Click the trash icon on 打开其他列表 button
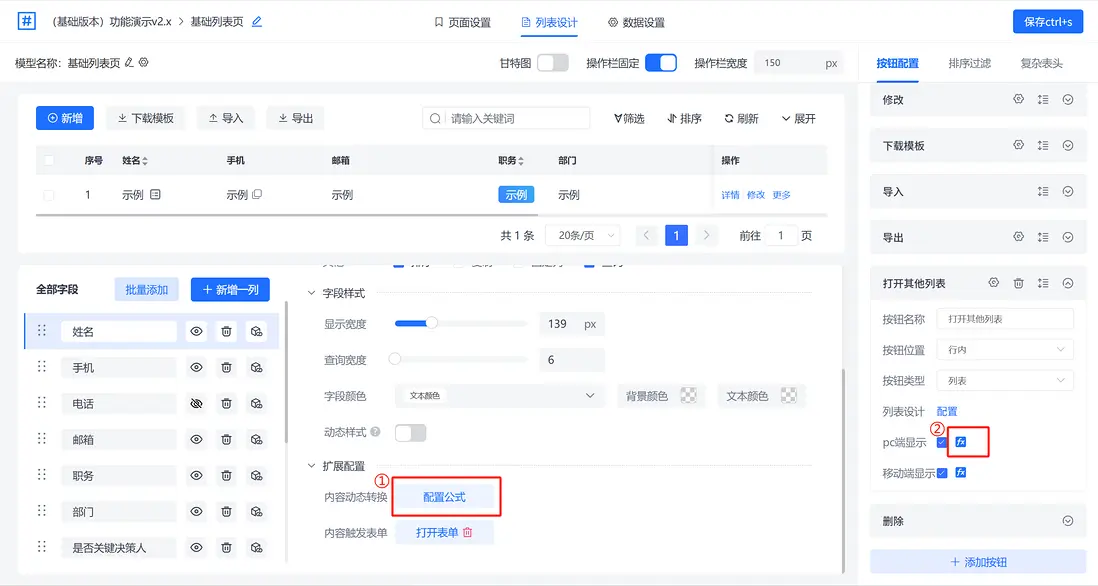Image resolution: width=1098 pixels, height=586 pixels. pos(1018,283)
